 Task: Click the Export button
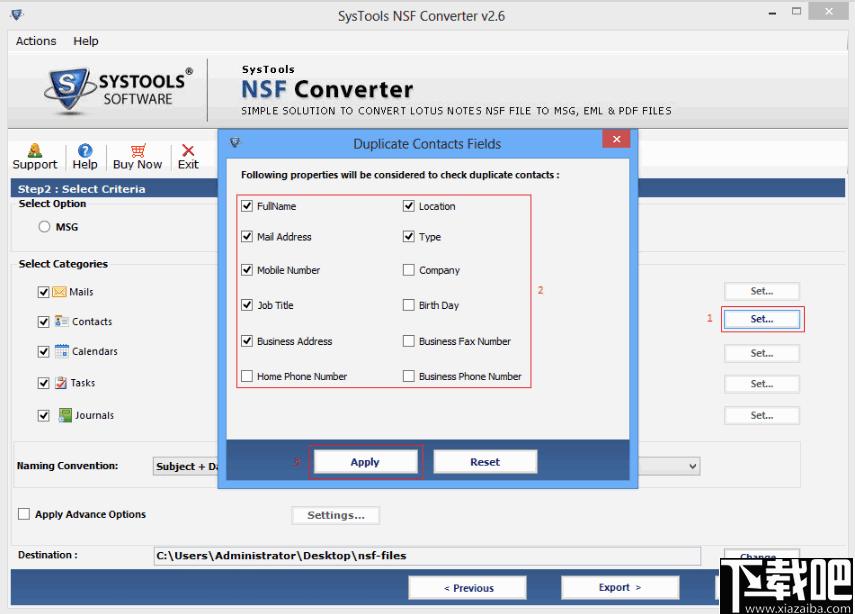[x=620, y=587]
